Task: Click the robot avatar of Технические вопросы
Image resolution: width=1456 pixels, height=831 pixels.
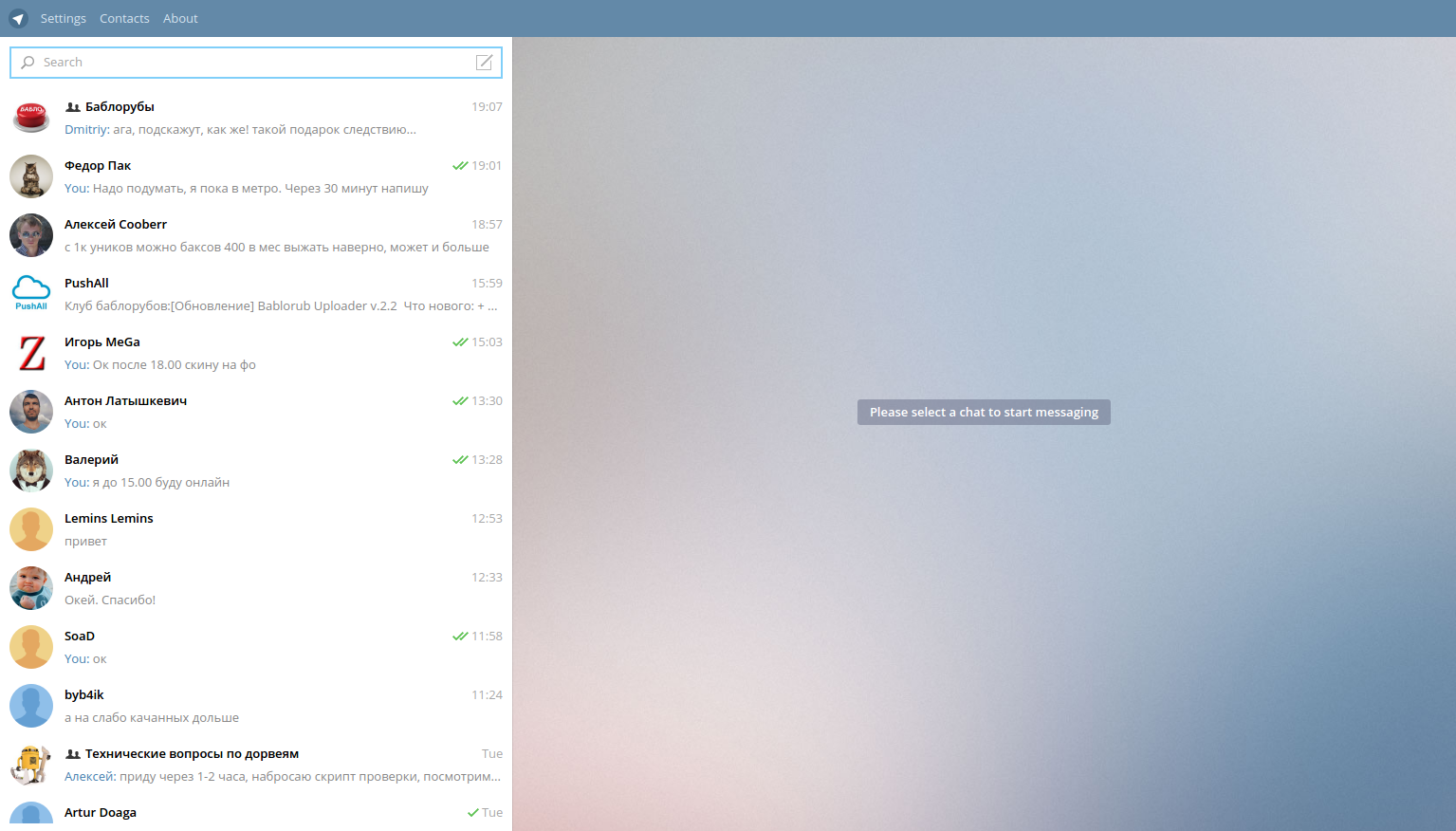Action: point(31,765)
